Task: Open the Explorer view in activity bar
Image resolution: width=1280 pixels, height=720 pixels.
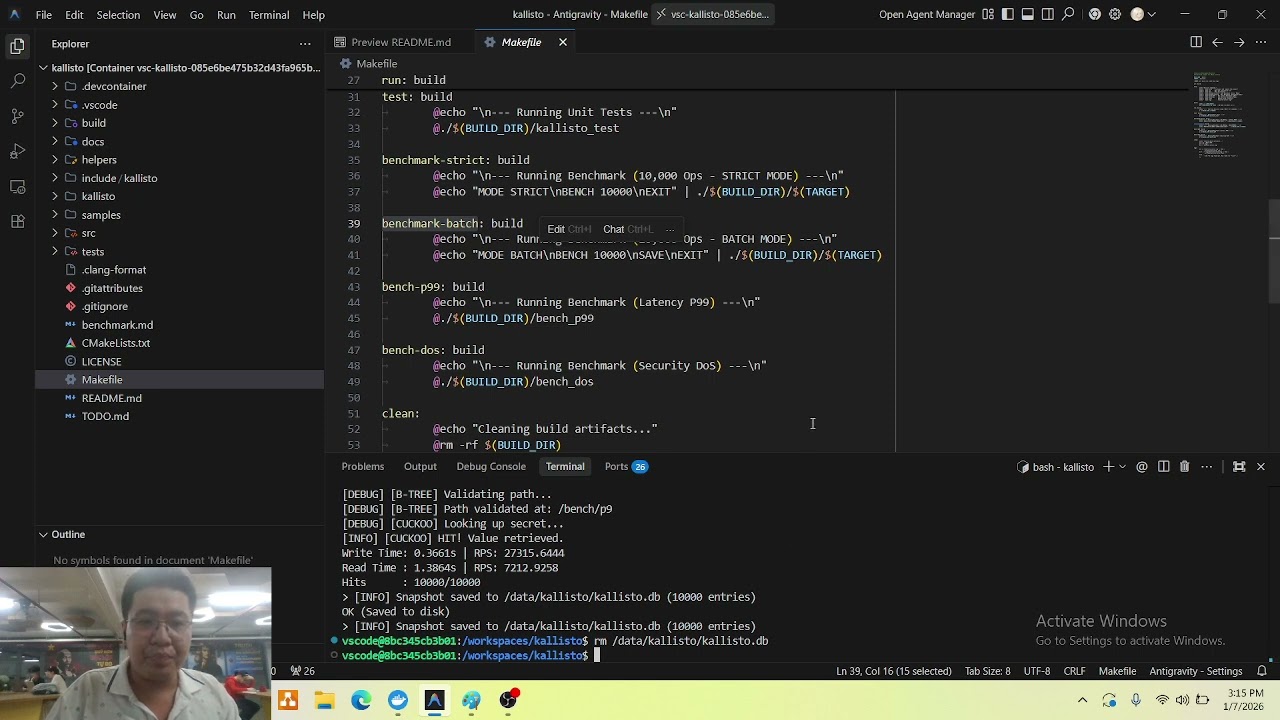Action: [17, 45]
